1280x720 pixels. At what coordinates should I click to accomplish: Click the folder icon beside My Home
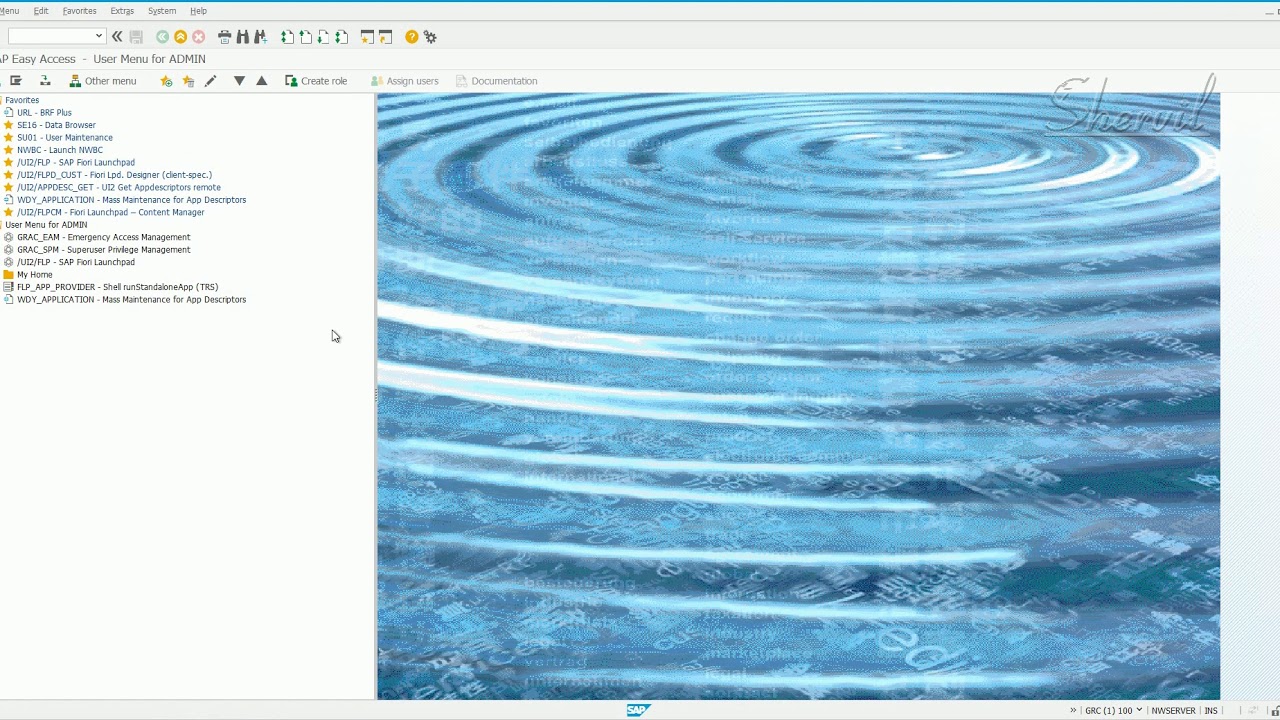pyautogui.click(x=9, y=275)
